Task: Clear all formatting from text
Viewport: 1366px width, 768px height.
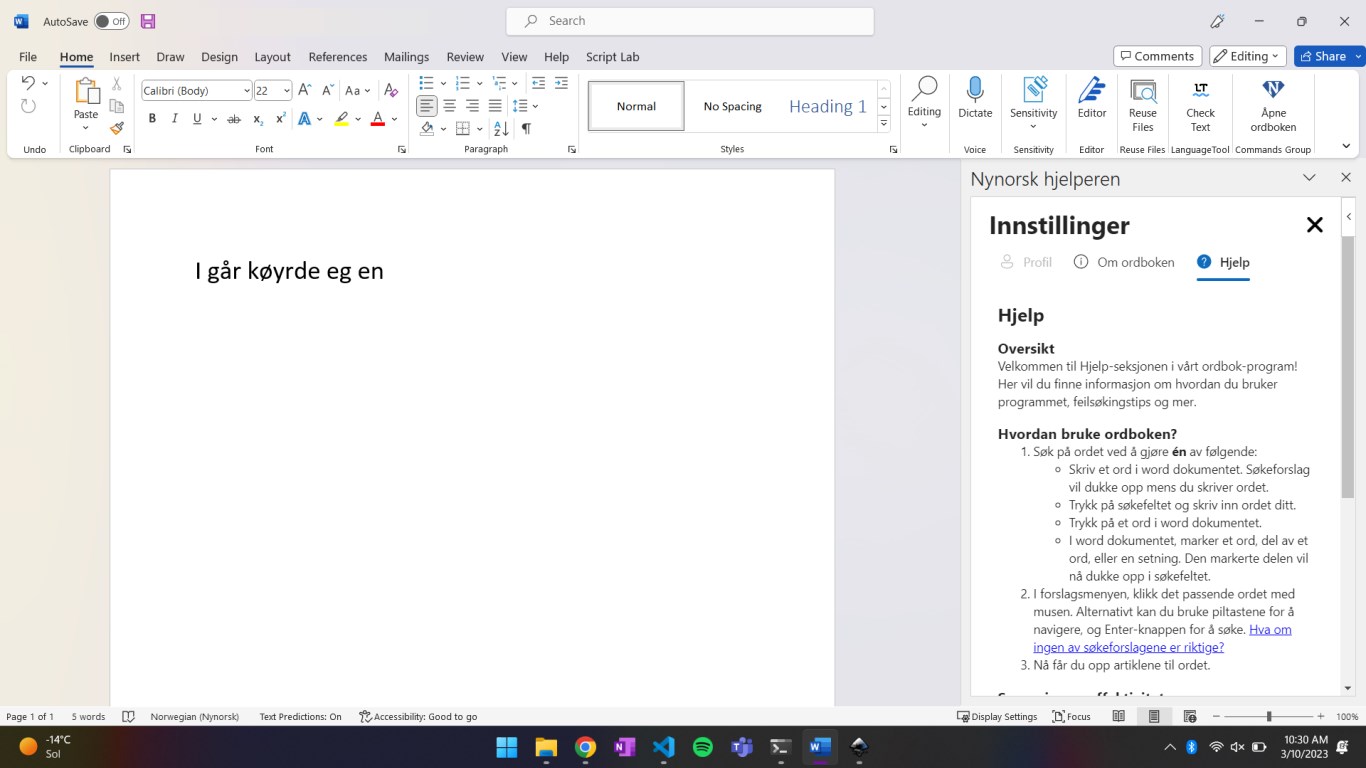Action: [391, 90]
